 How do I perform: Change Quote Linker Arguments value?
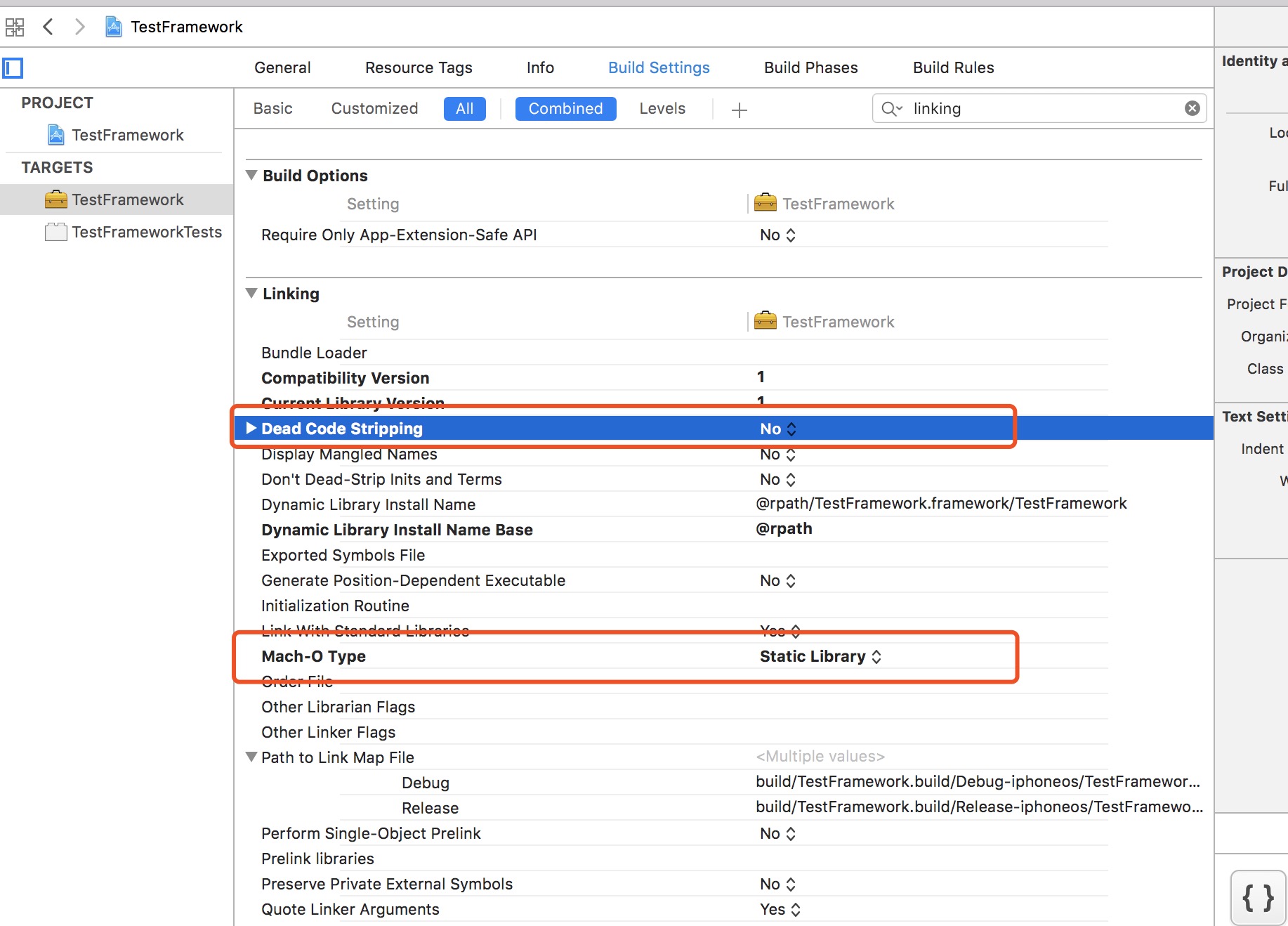[x=780, y=909]
